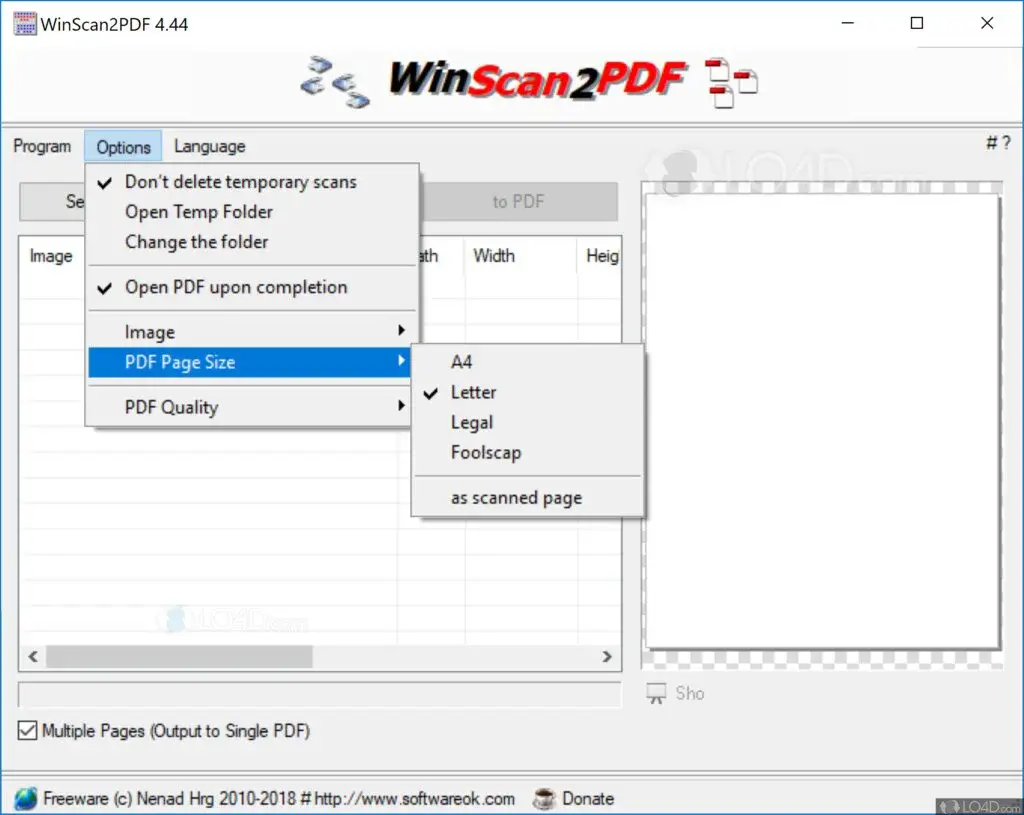Select the as scanned page option
Viewport: 1024px width, 815px height.
[528, 498]
